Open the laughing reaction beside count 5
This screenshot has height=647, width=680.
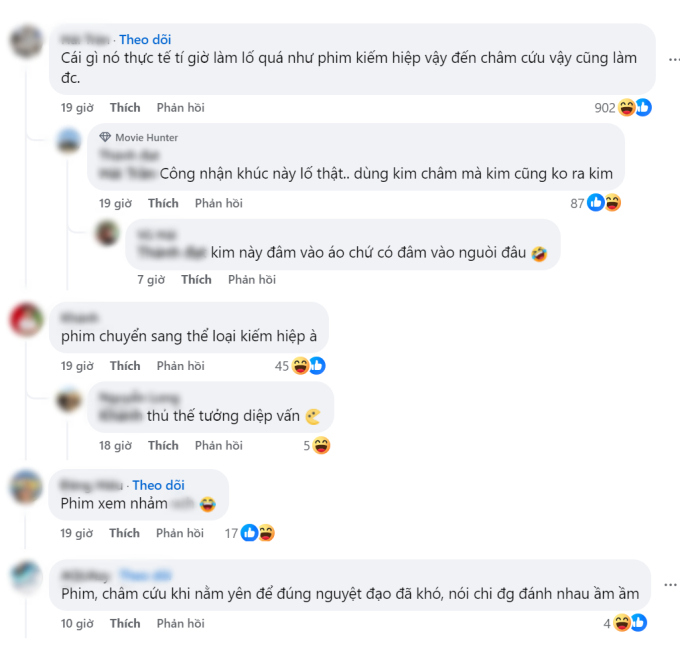coord(321,445)
